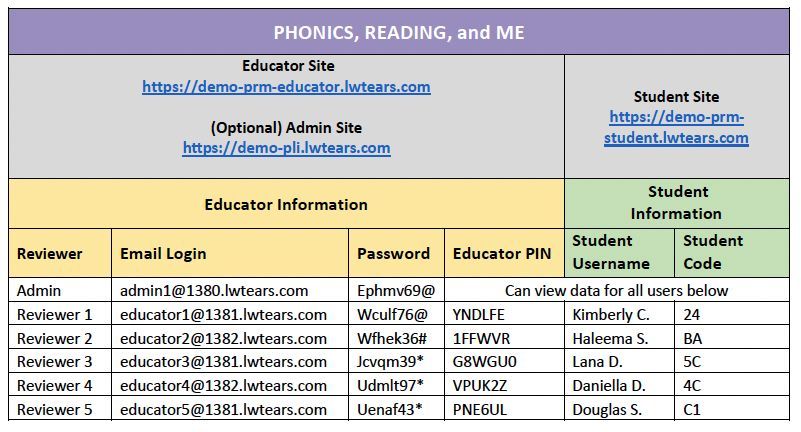801x432 pixels.
Task: Select student username Haleema S.
Action: 610,339
